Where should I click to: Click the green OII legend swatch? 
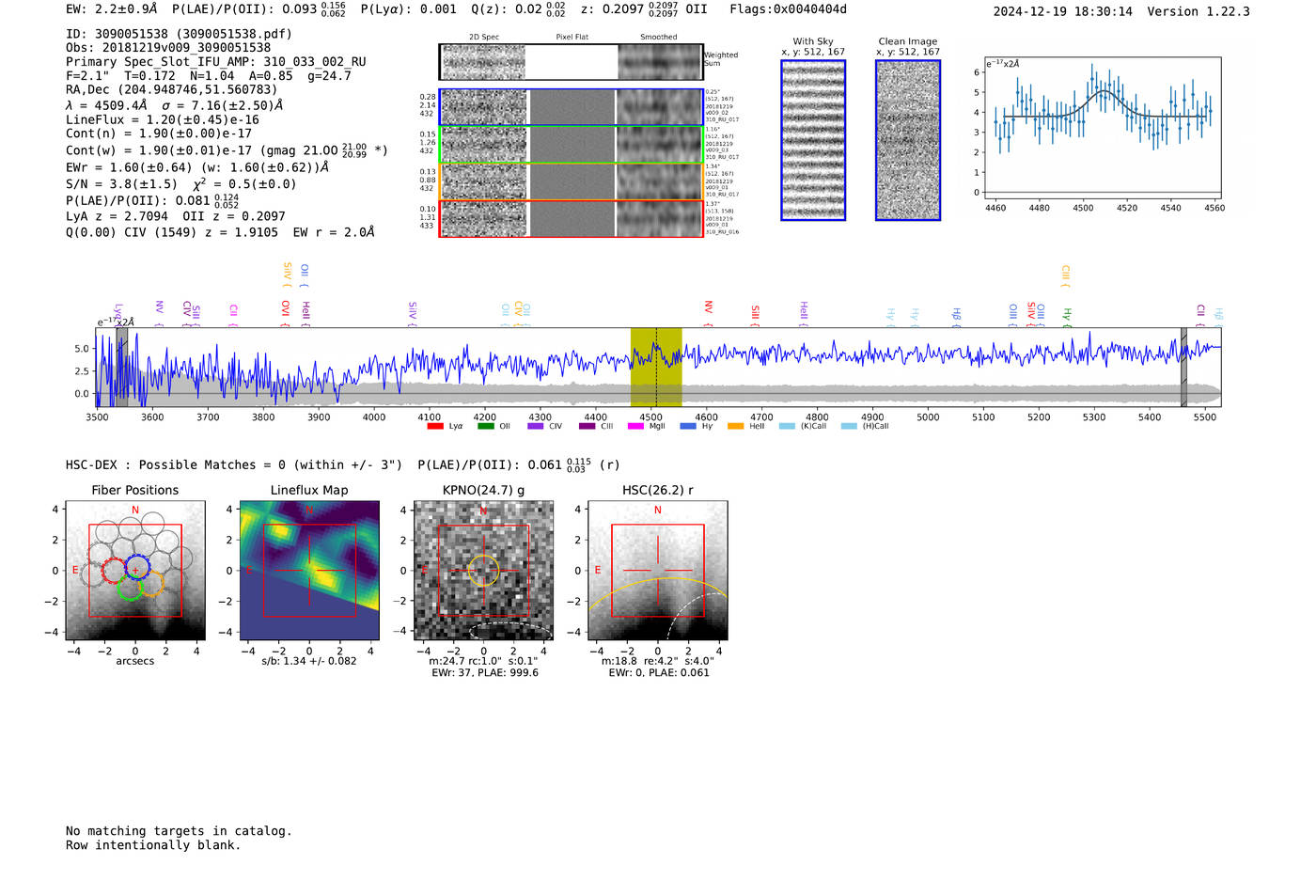[x=485, y=426]
